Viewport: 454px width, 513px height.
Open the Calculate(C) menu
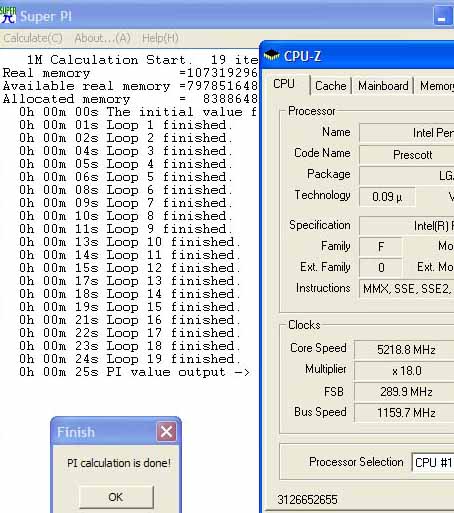point(33,38)
